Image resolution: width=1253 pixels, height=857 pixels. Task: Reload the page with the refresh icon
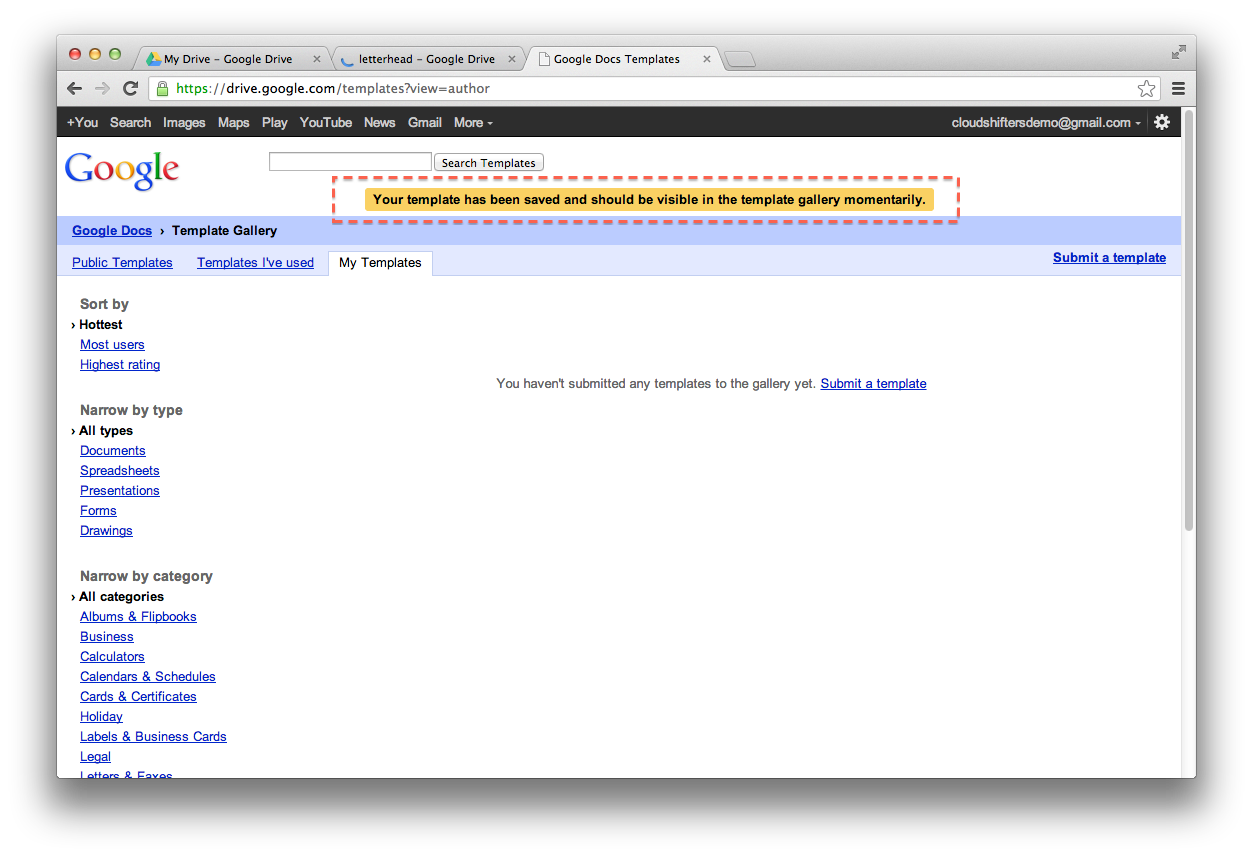click(x=130, y=89)
